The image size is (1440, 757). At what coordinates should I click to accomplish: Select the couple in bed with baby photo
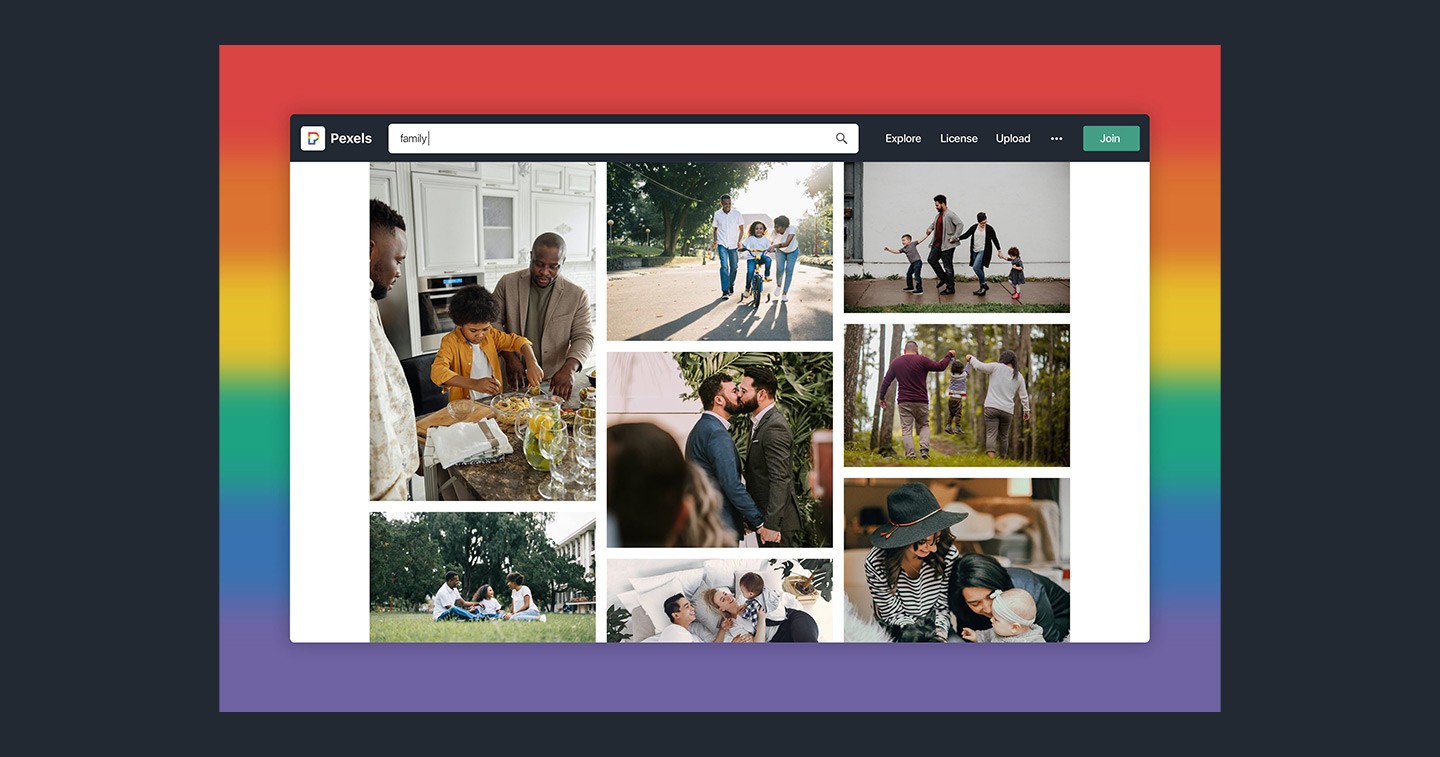point(719,600)
